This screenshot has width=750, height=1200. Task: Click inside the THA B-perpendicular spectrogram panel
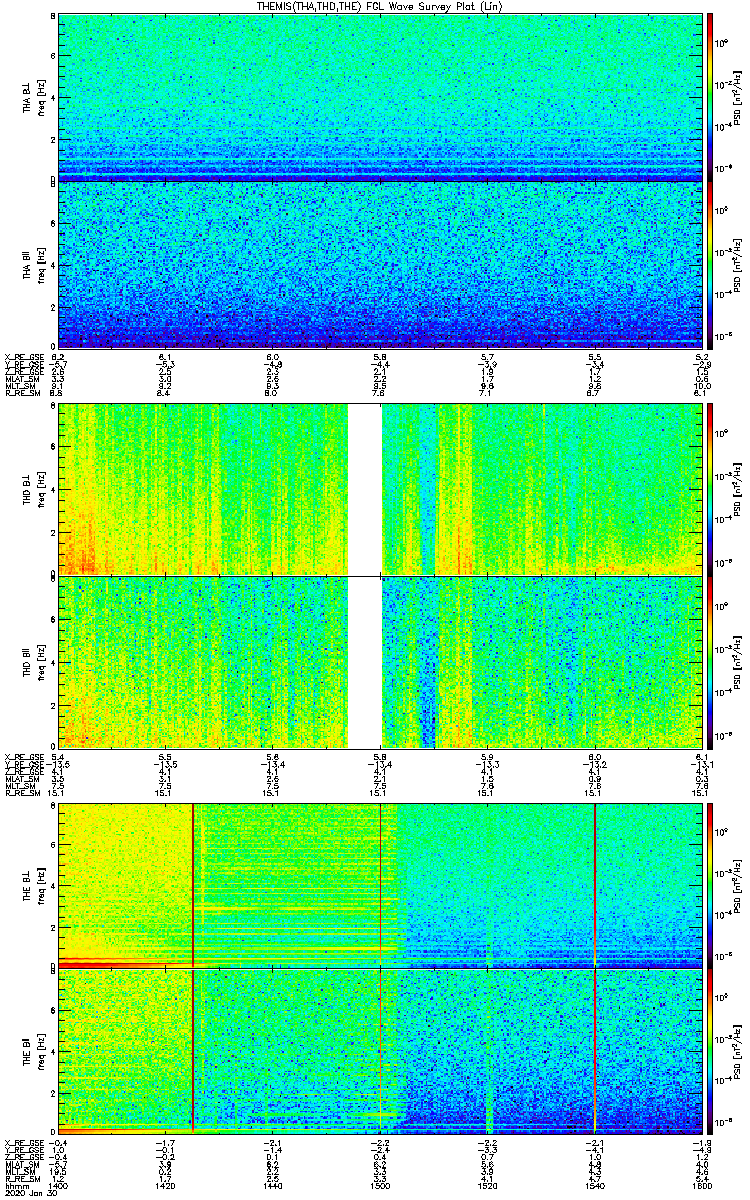(x=379, y=97)
